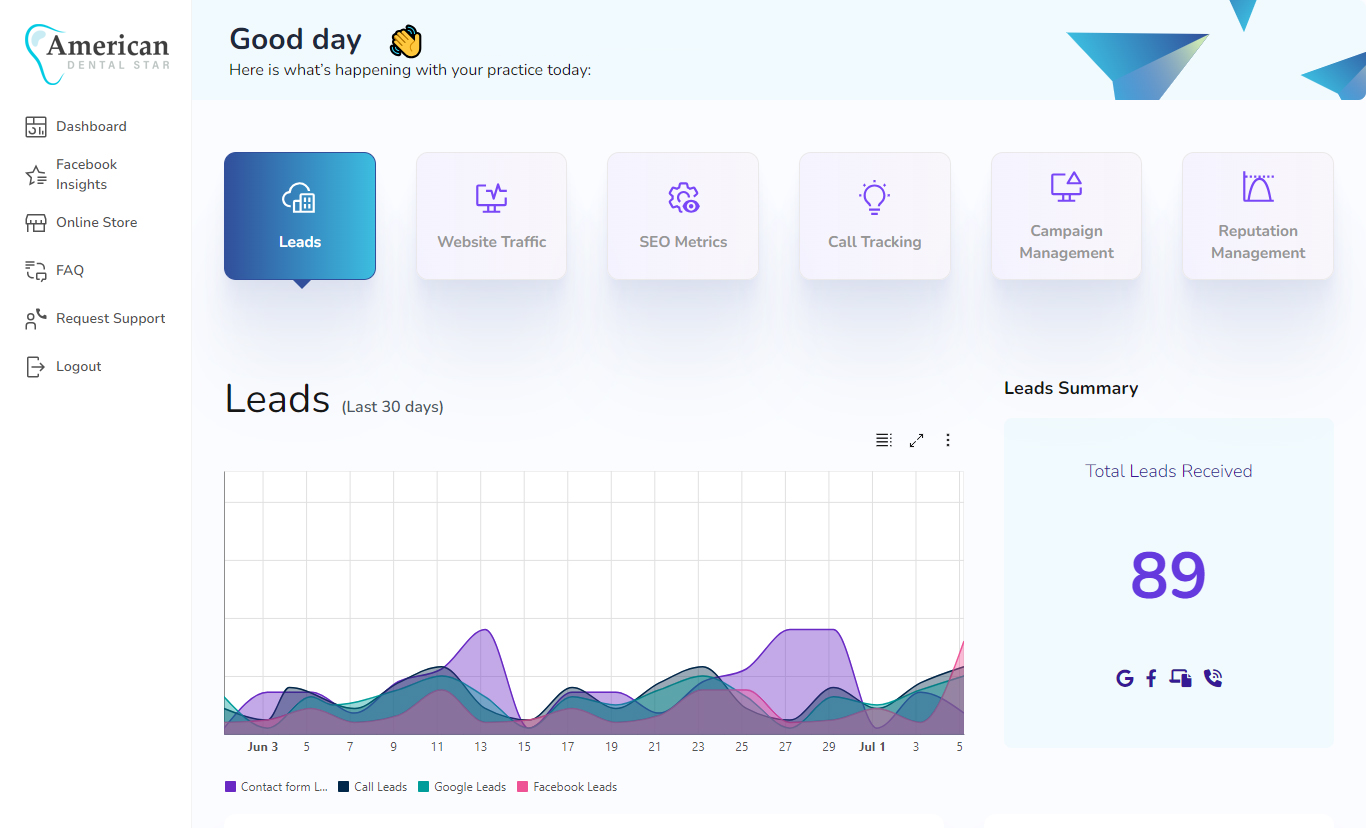Select the Leads tab card
This screenshot has height=828, width=1366.
[x=300, y=216]
